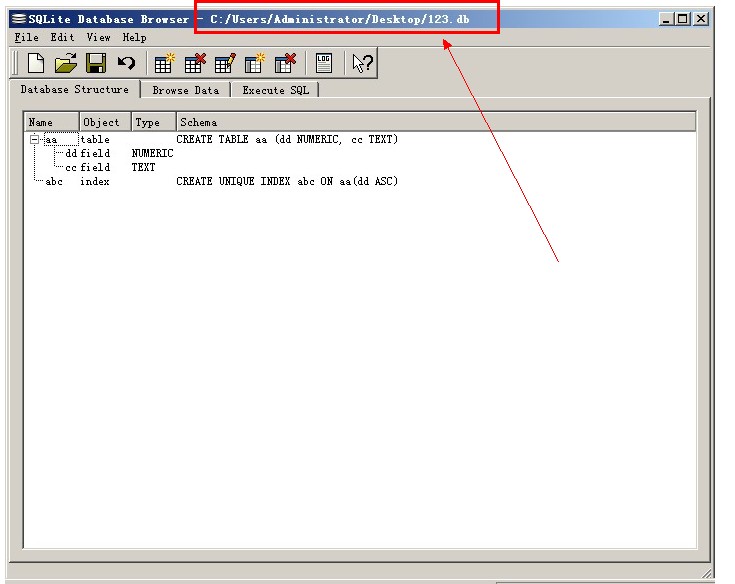This screenshot has width=735, height=584.
Task: Open the Edit menu
Action: 62,37
